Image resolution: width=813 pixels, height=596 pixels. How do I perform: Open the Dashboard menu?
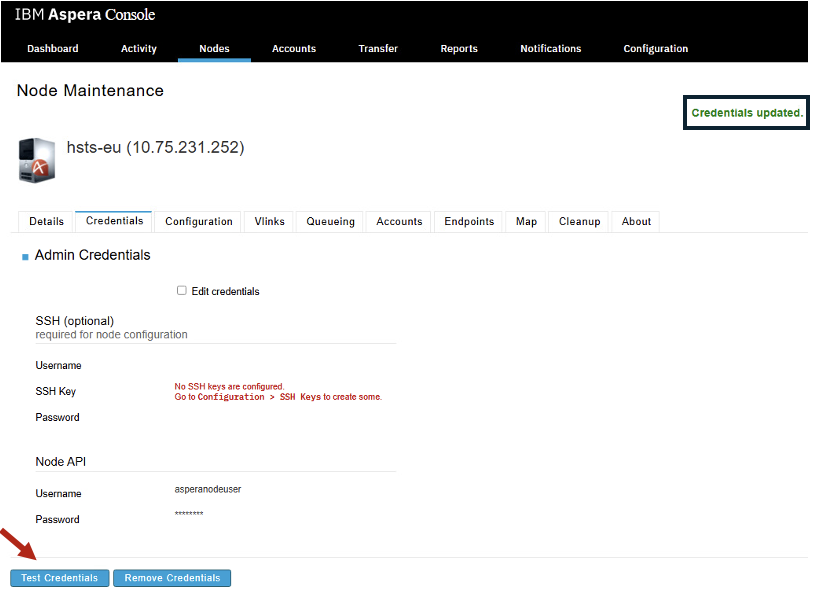click(53, 48)
